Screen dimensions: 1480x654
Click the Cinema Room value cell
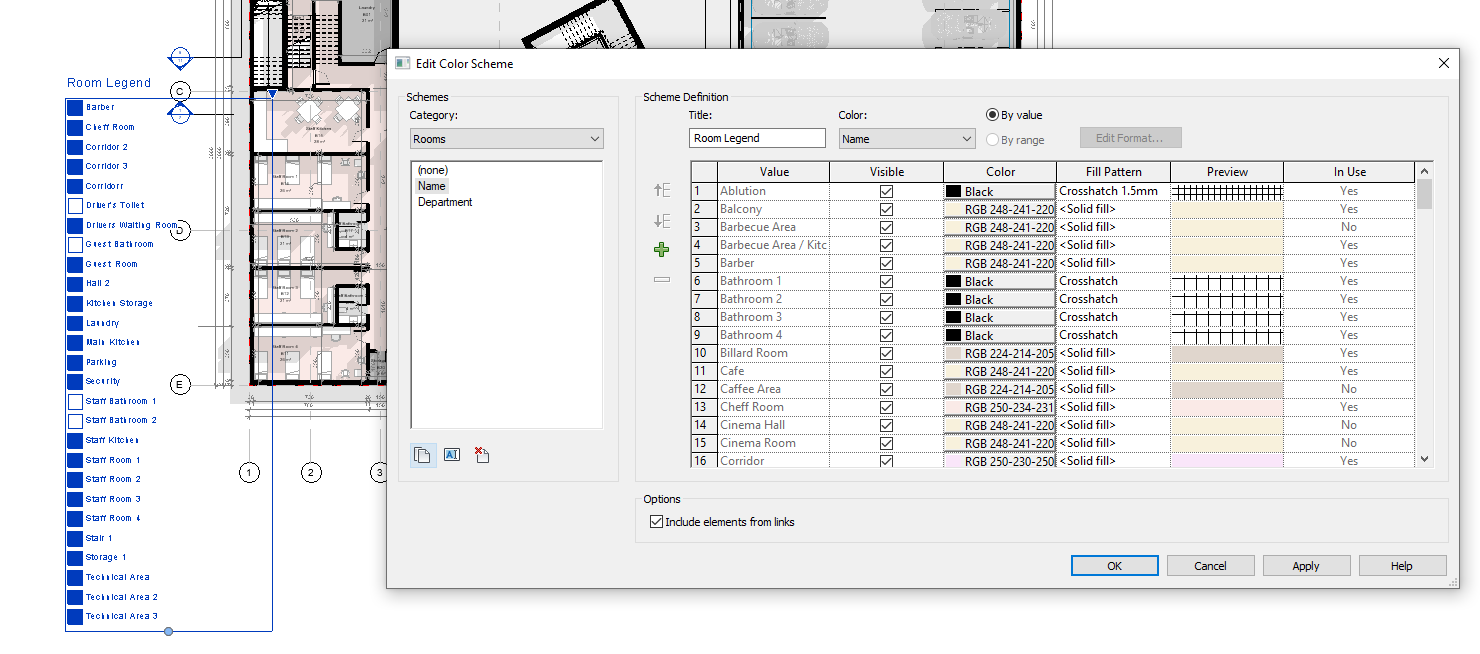pos(774,443)
